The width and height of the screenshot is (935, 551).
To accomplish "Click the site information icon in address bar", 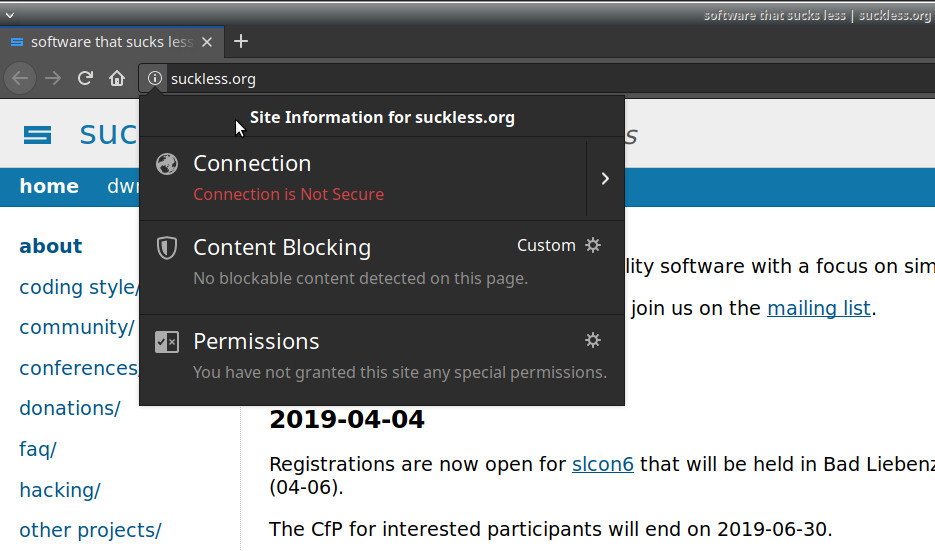I will tap(154, 78).
